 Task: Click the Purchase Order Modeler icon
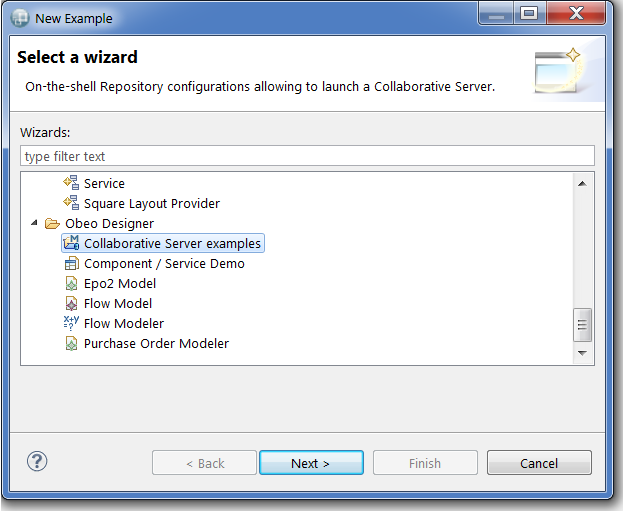pyautogui.click(x=70, y=343)
